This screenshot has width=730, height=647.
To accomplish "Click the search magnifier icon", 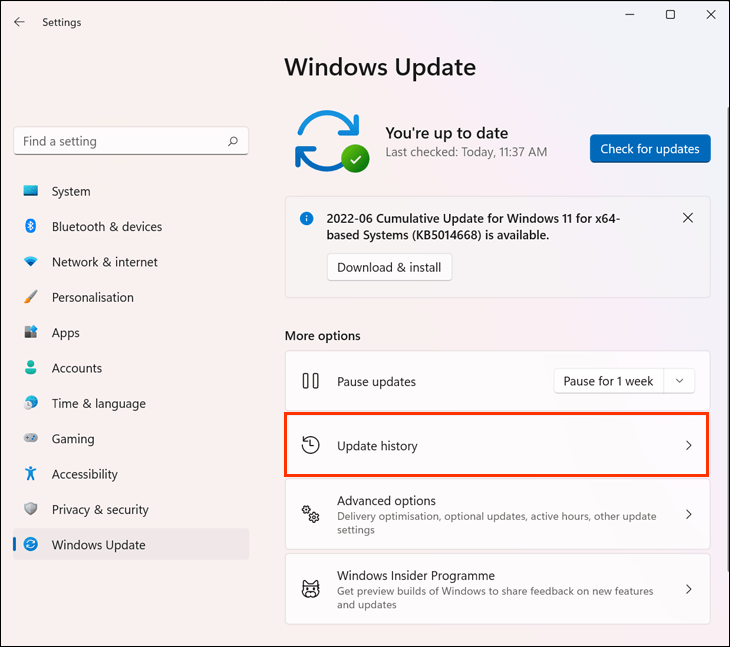I will [x=233, y=141].
